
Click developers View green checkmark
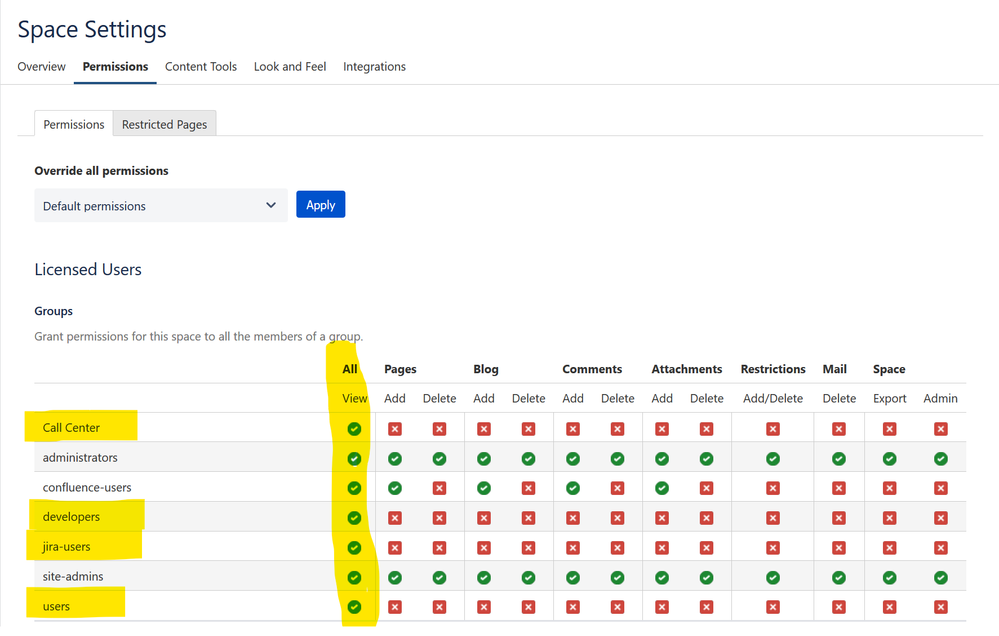click(354, 518)
